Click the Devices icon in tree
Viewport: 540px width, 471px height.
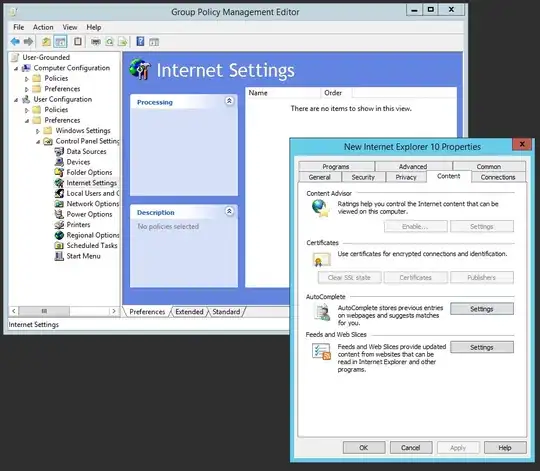59,162
